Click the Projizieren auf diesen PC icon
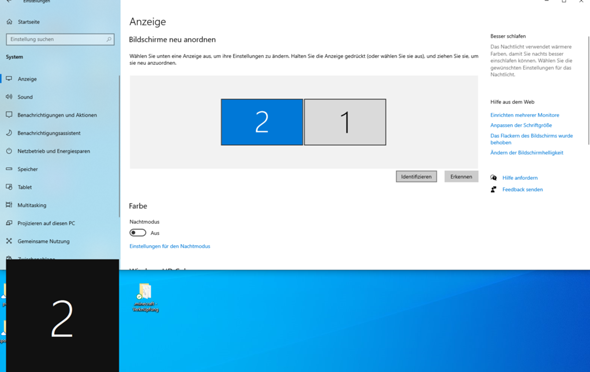 coord(9,223)
